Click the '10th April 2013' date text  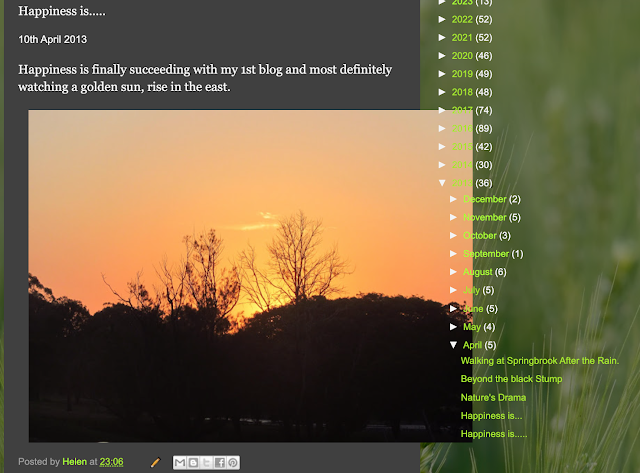(52, 40)
